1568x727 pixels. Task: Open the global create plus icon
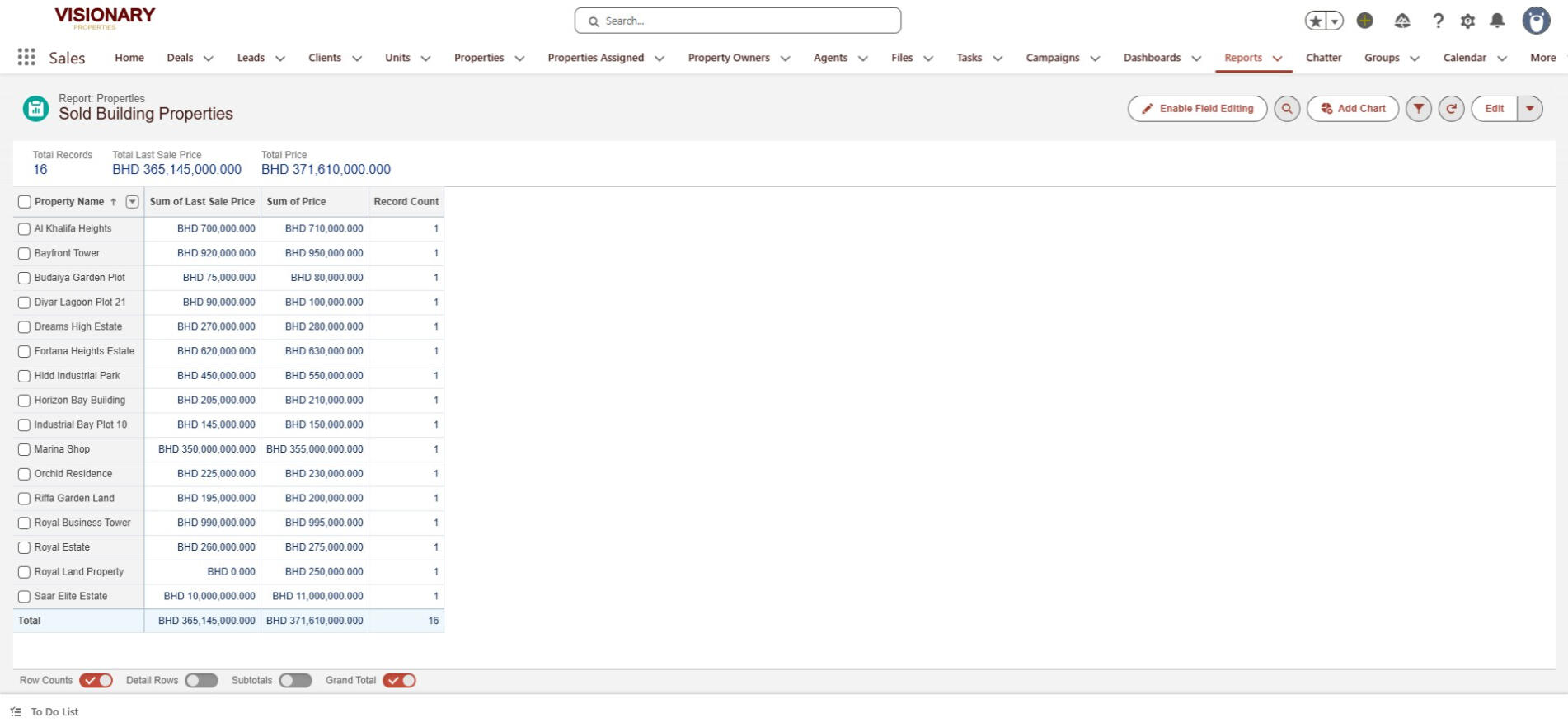tap(1364, 21)
